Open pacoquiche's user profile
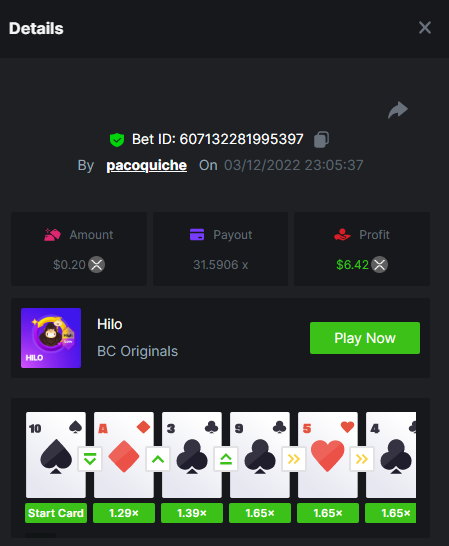The height and width of the screenshot is (546, 449). coord(147,165)
